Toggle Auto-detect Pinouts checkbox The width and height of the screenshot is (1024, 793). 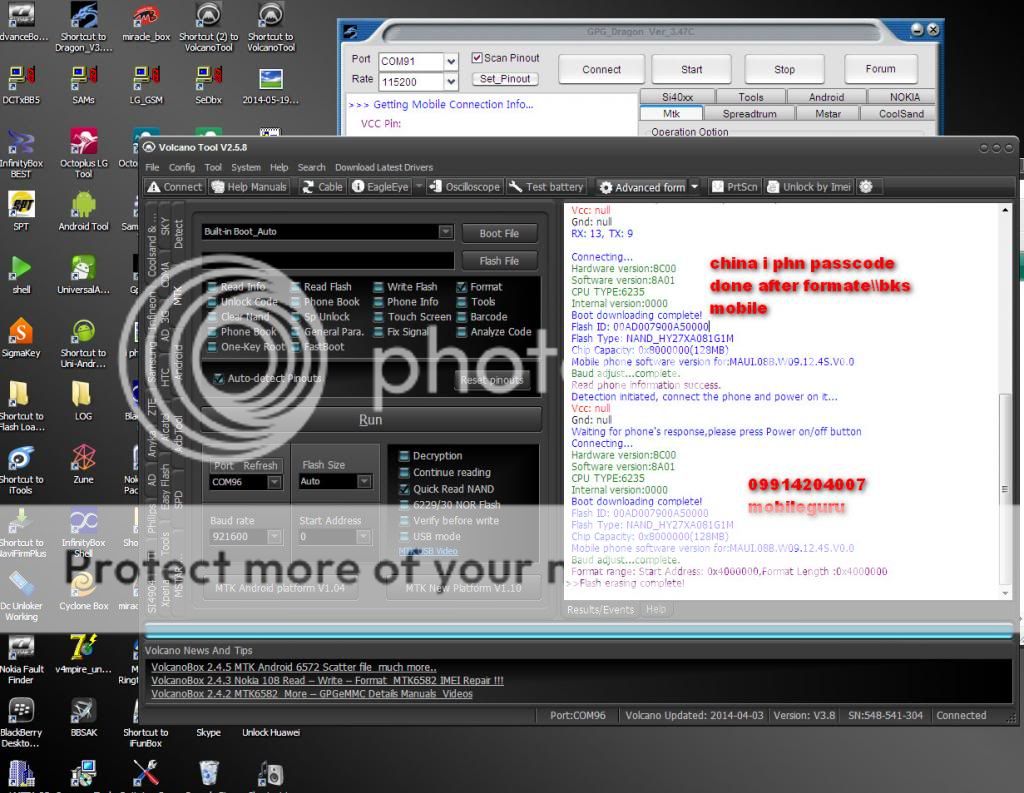point(219,378)
